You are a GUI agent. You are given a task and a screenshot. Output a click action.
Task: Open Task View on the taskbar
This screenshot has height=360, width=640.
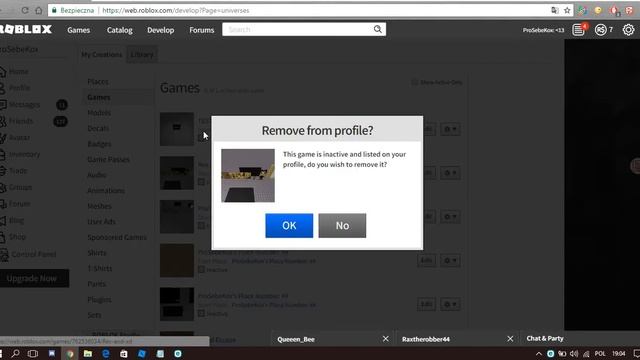click(x=33, y=353)
